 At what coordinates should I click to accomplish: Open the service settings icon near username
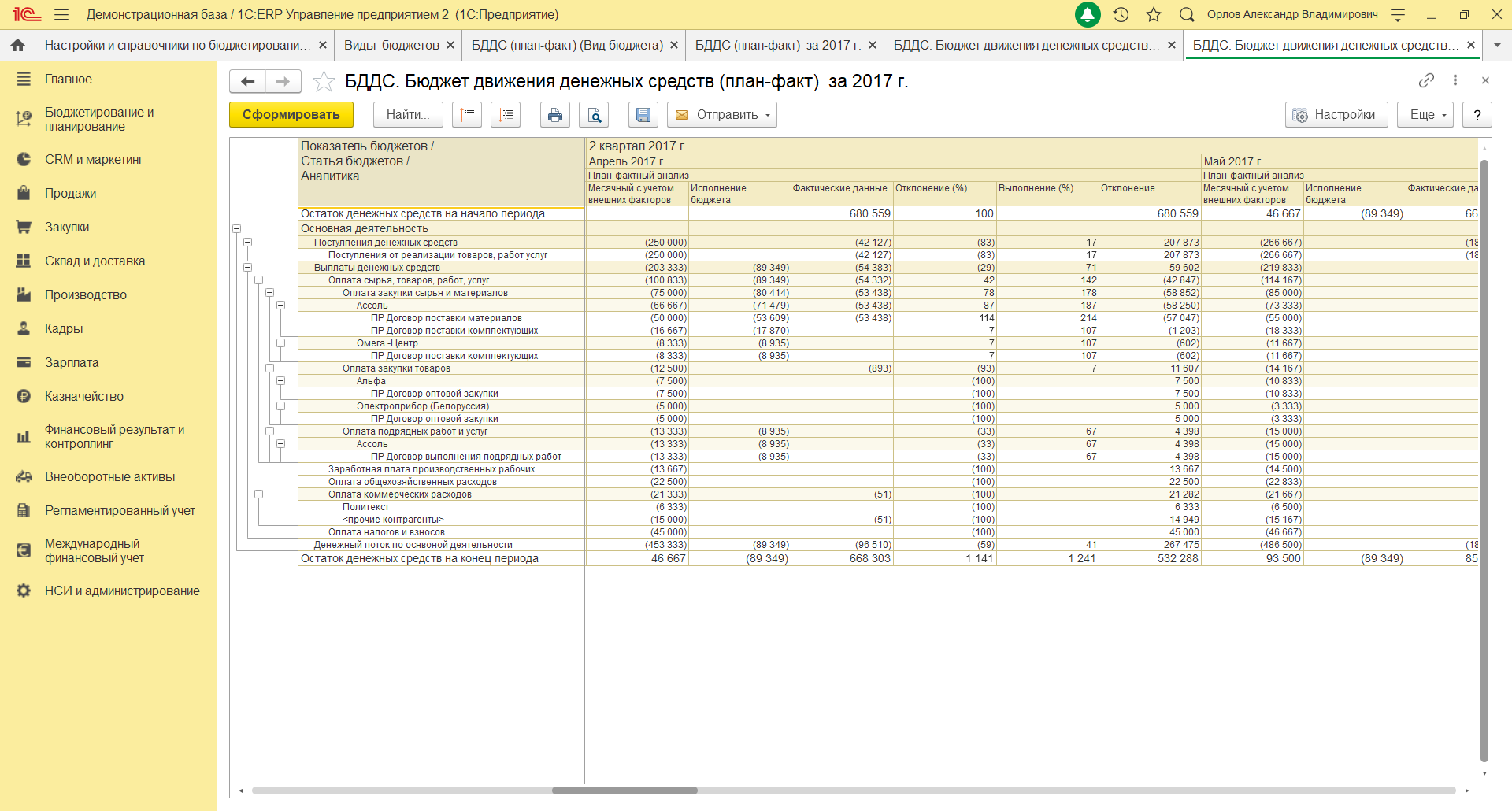(x=1399, y=14)
